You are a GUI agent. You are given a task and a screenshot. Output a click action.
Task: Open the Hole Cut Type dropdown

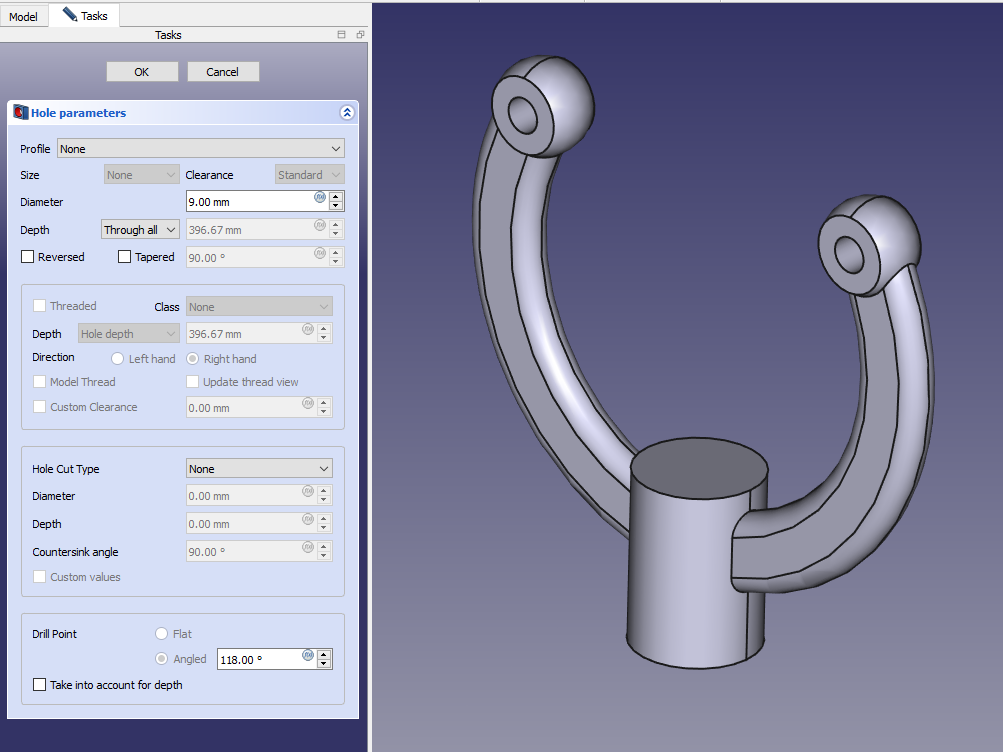point(259,469)
